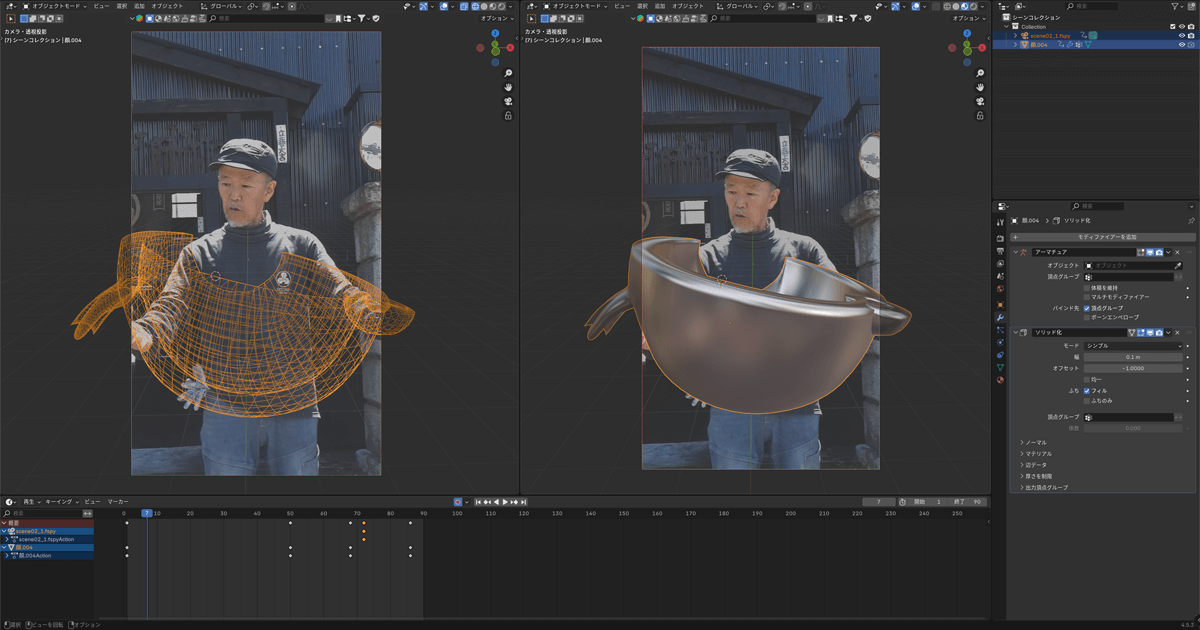The image size is (1200, 630).
Task: Click the mesh data icon beside 顔.004
Action: tap(1088, 44)
